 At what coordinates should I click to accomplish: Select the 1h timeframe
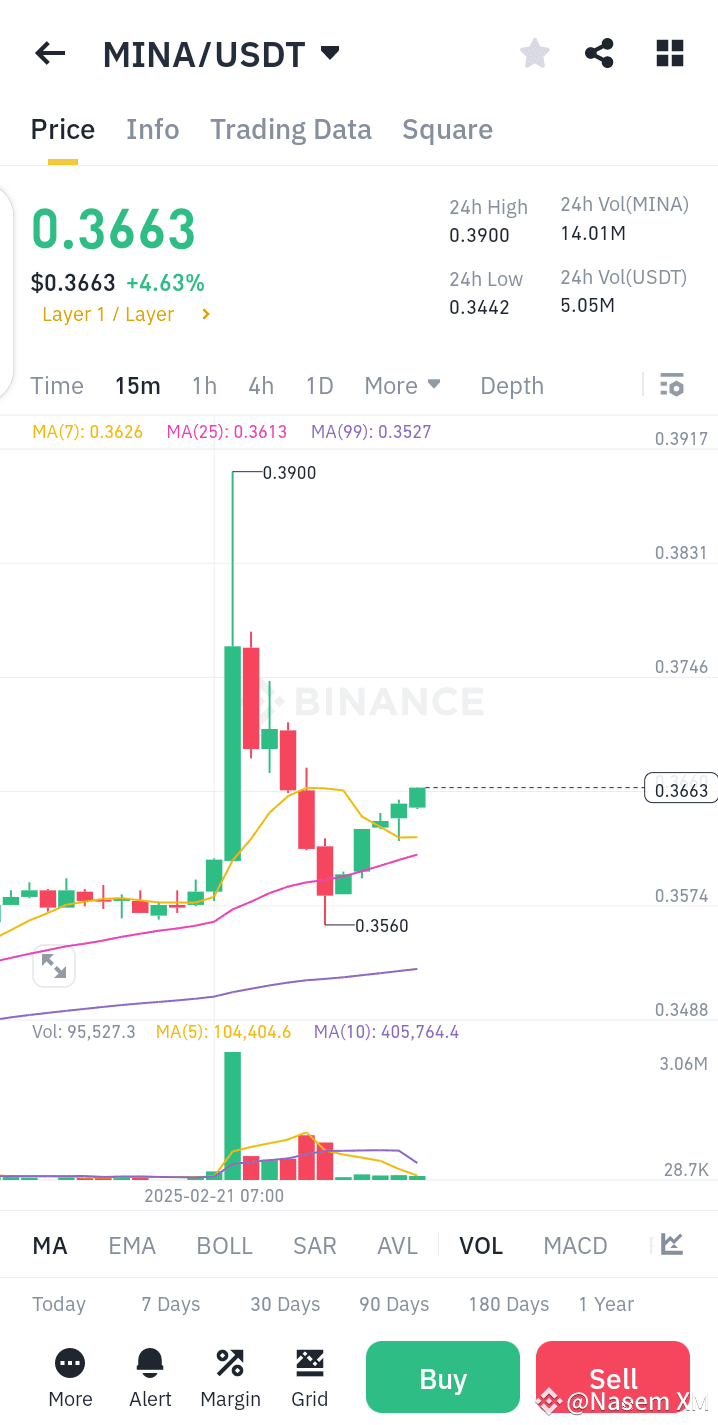pyautogui.click(x=204, y=385)
